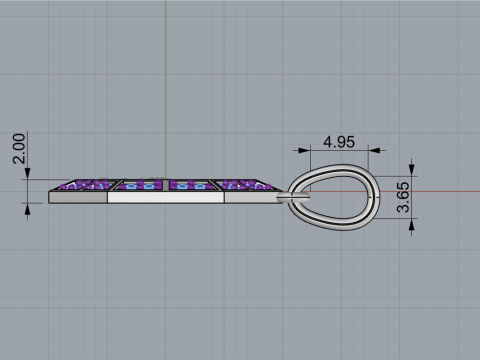480x360 pixels.
Task: Select the 3.65 dimension text
Action: pyautogui.click(x=403, y=197)
